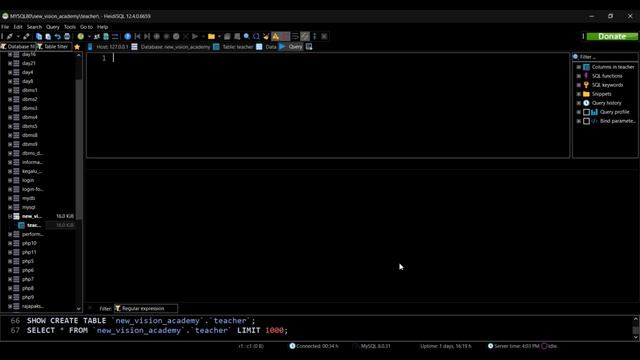Open the Query menu

[x=53, y=27]
